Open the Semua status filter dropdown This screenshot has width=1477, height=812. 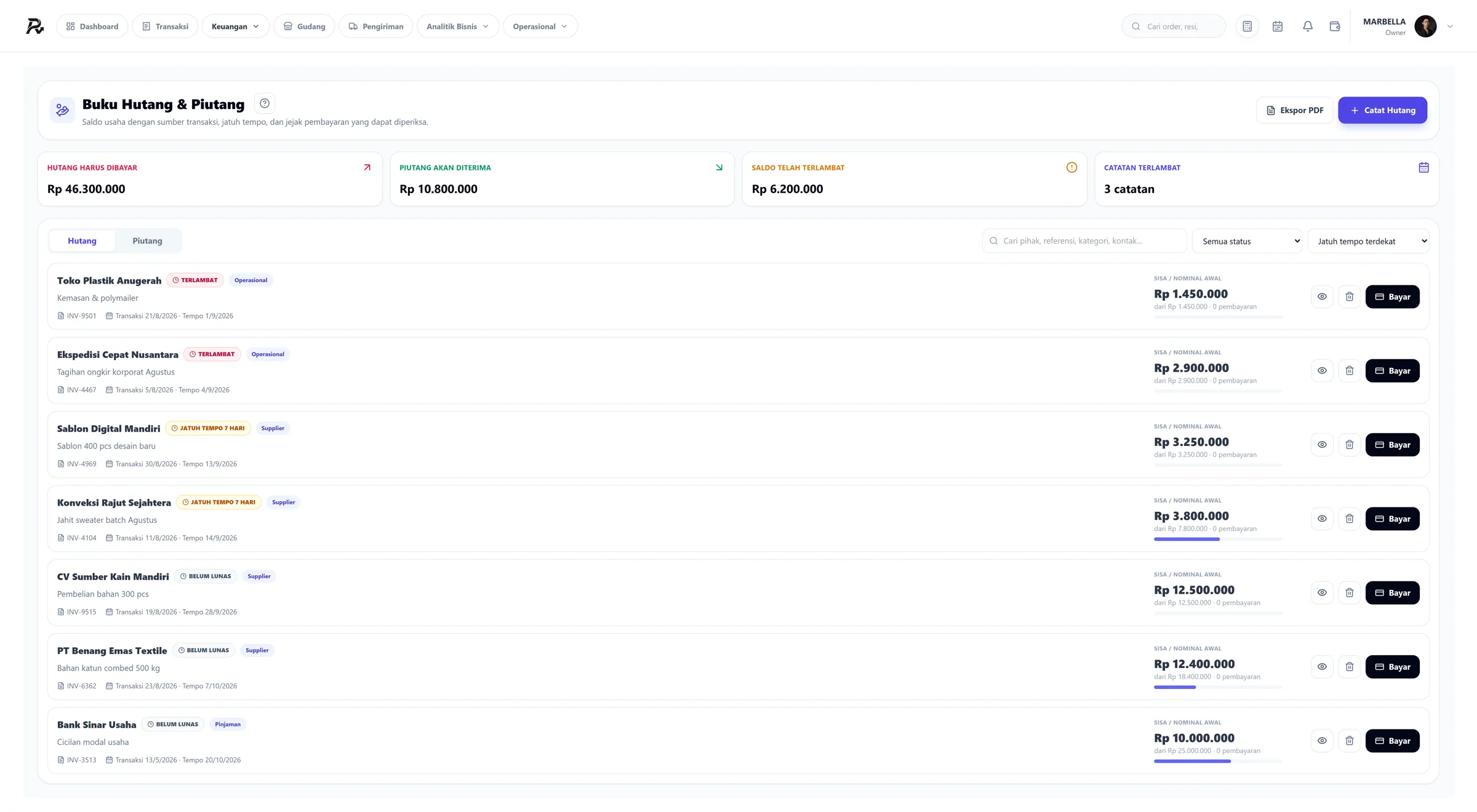click(x=1247, y=241)
